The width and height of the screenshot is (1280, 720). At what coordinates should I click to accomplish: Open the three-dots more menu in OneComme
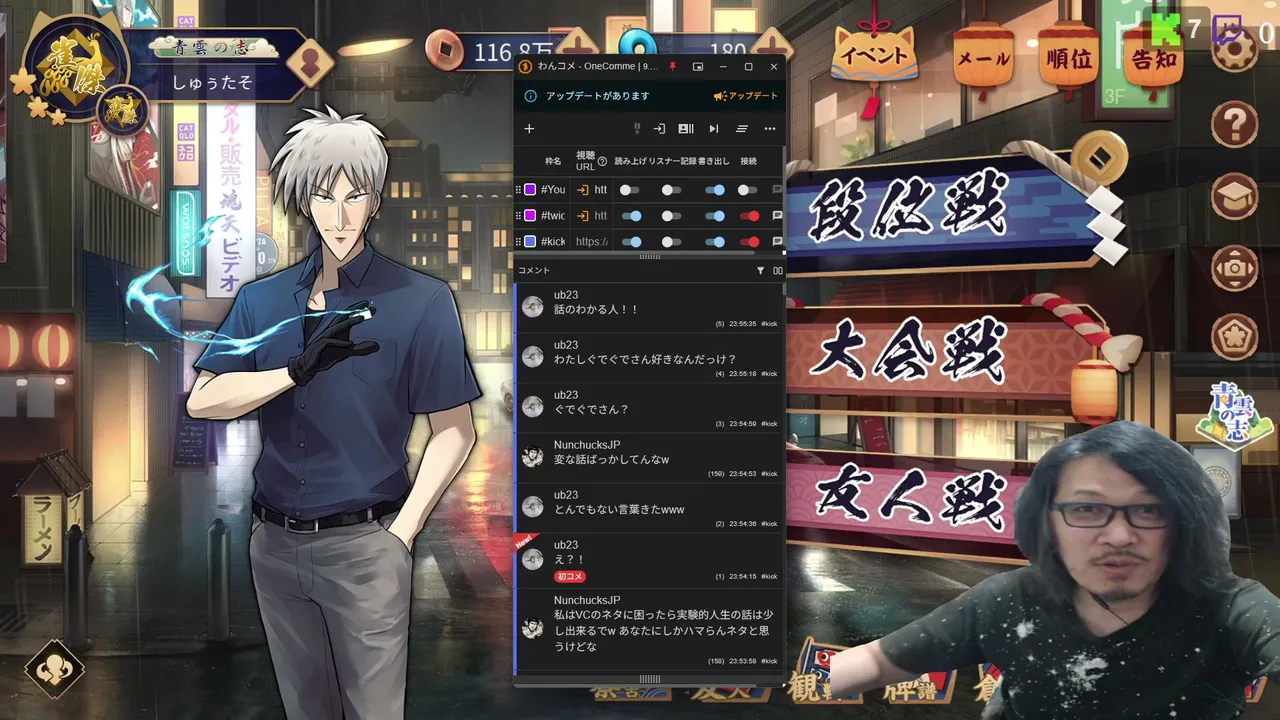770,128
